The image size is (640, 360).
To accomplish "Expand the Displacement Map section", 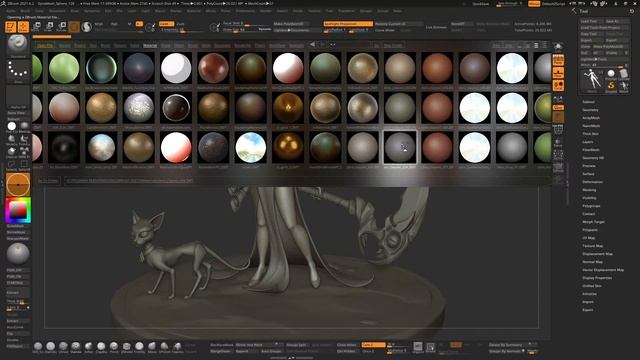I will pos(598,254).
